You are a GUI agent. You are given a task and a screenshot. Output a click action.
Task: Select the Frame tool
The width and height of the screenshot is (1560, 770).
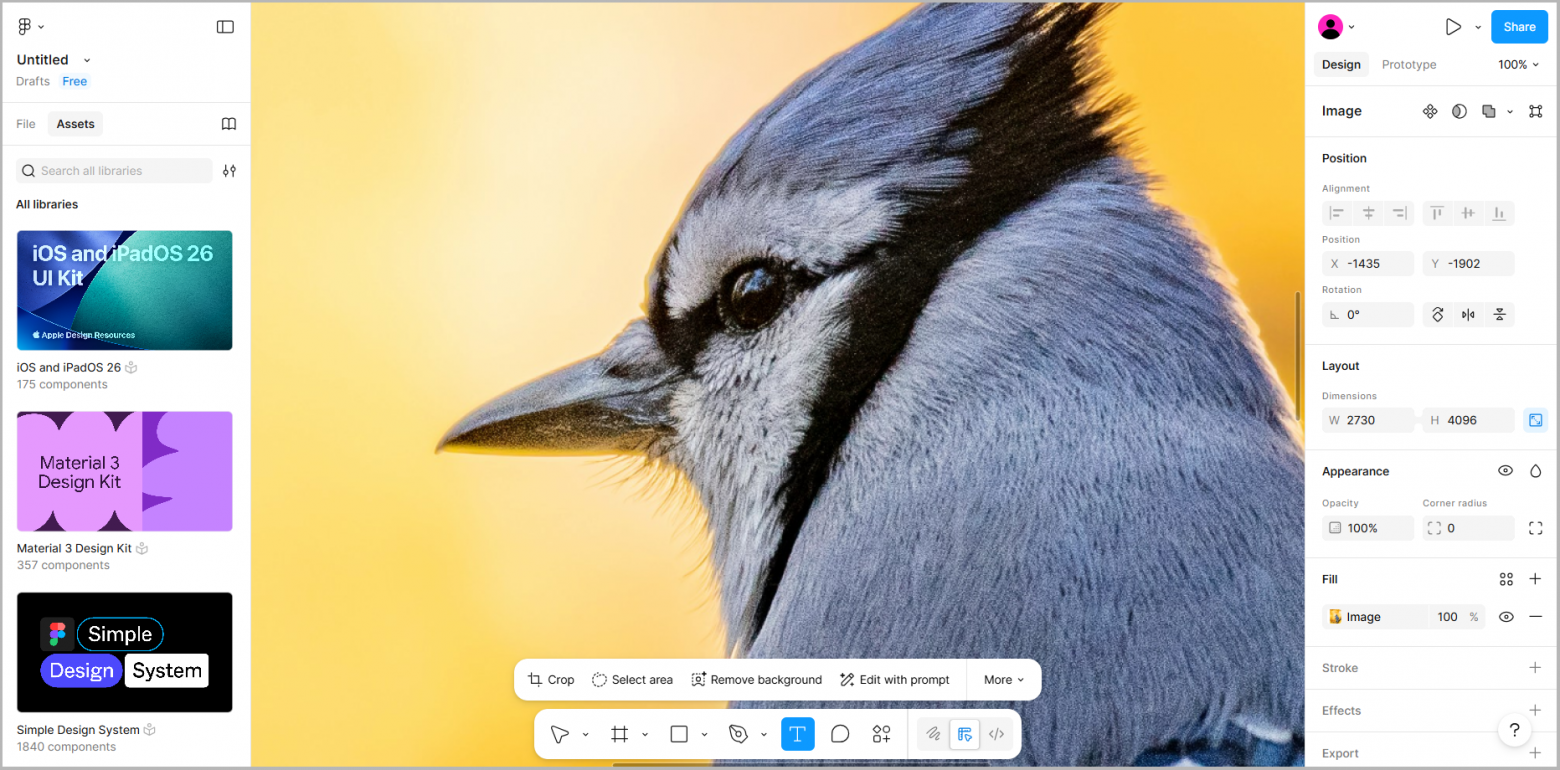[619, 733]
